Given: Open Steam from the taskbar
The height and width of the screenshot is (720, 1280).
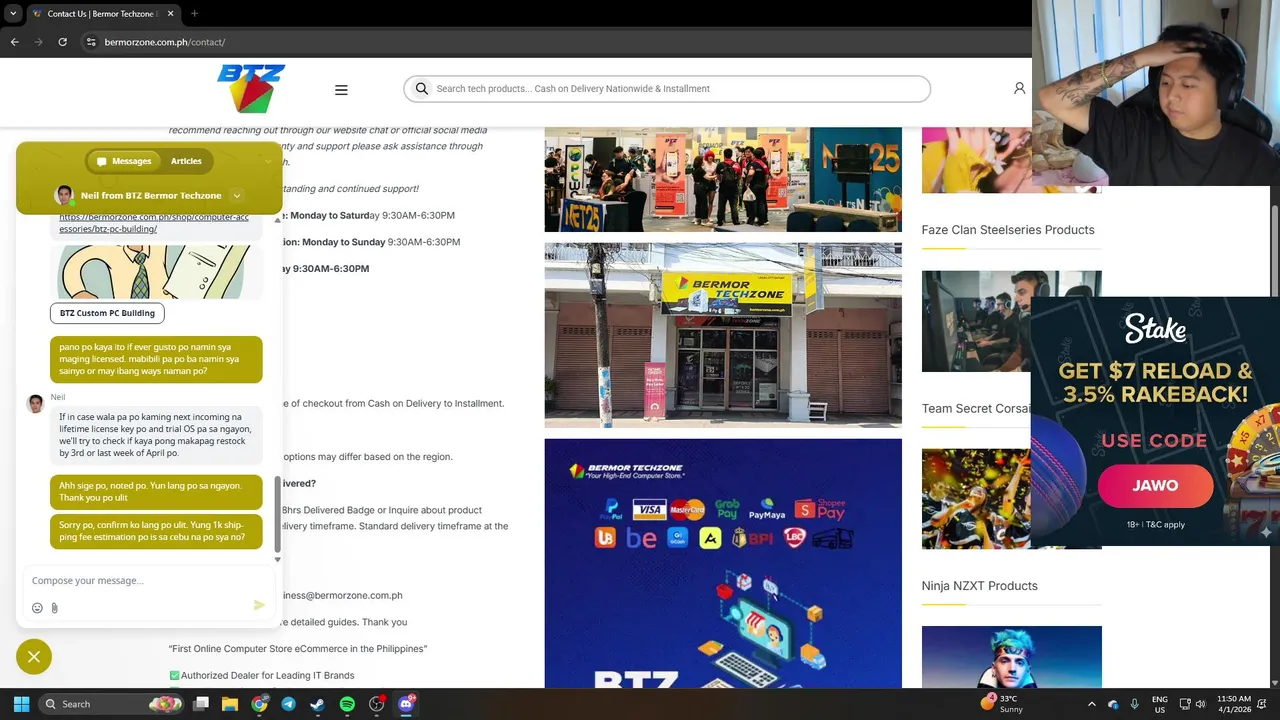Looking at the screenshot, I should click(317, 704).
